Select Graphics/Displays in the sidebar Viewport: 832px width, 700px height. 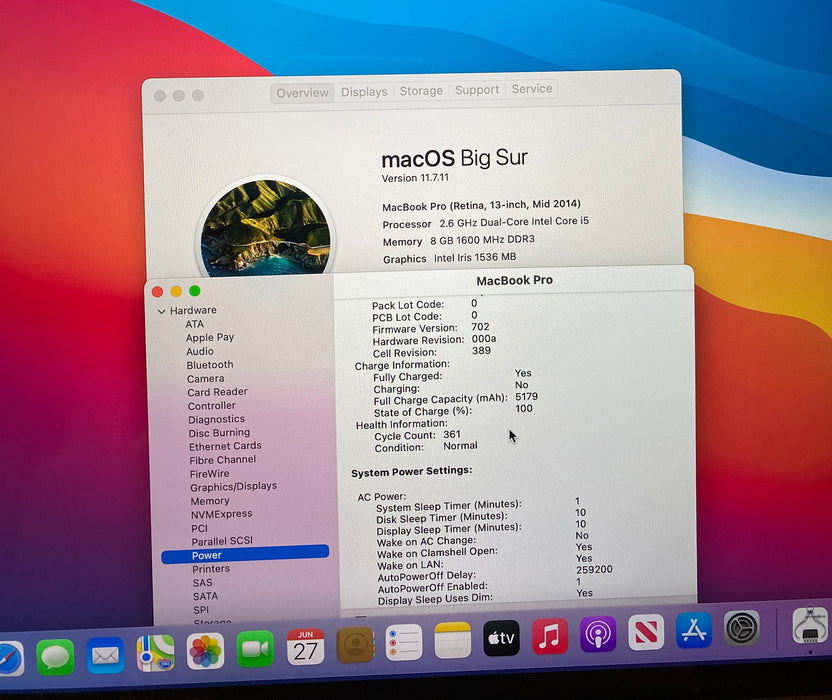pos(233,487)
